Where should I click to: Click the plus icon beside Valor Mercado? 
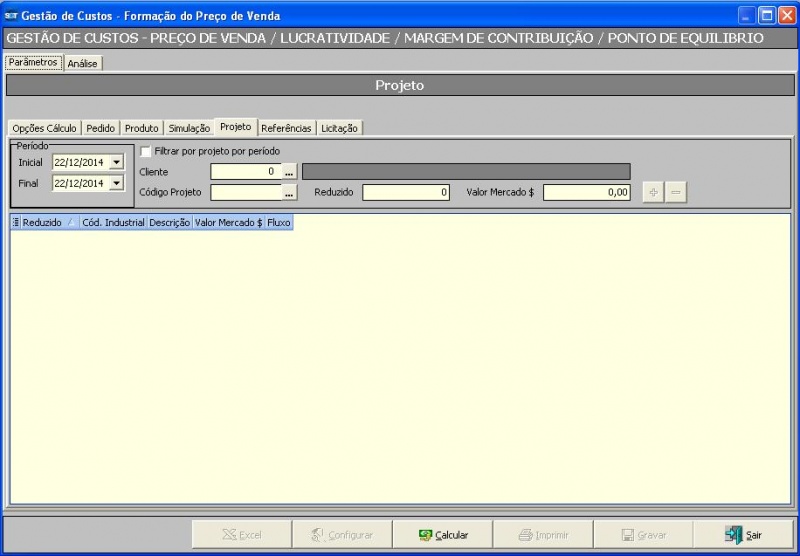point(653,192)
